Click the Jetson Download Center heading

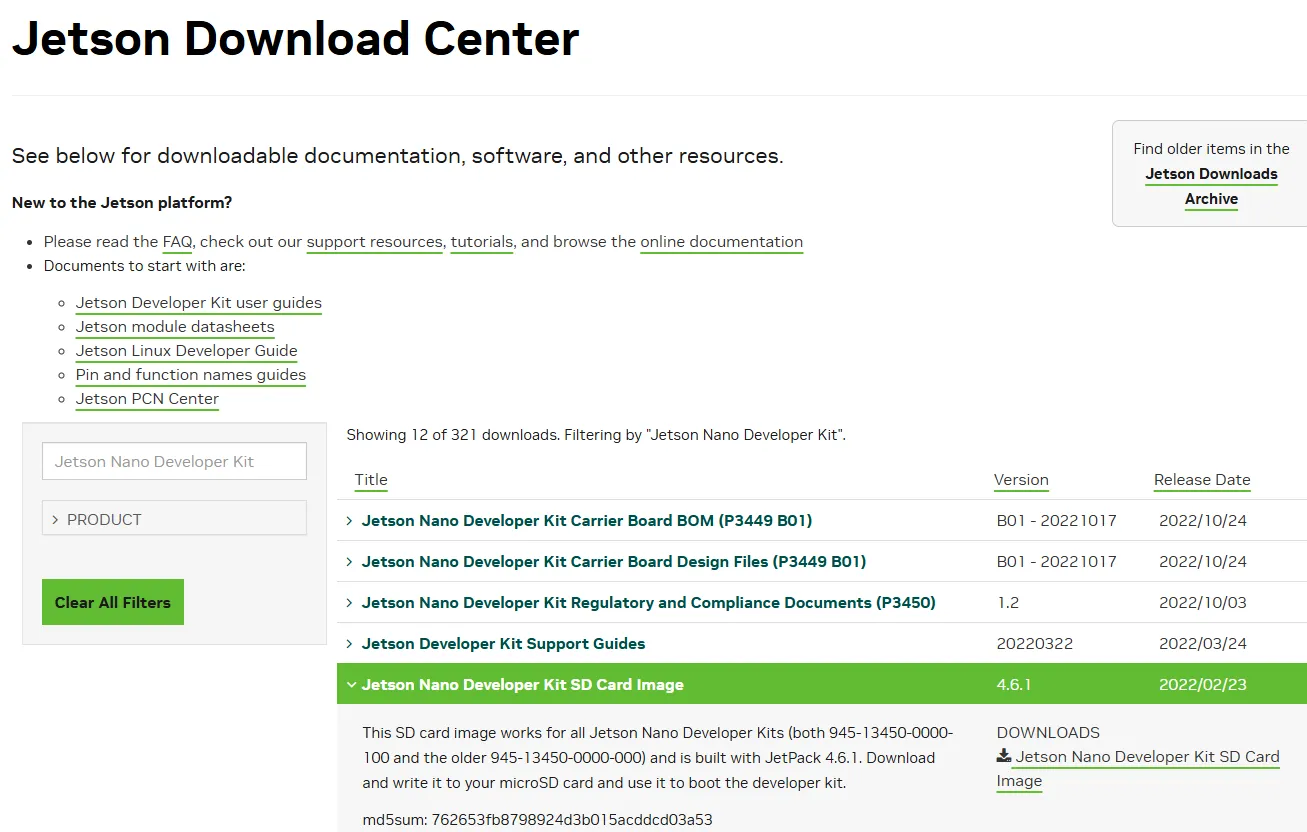click(296, 39)
